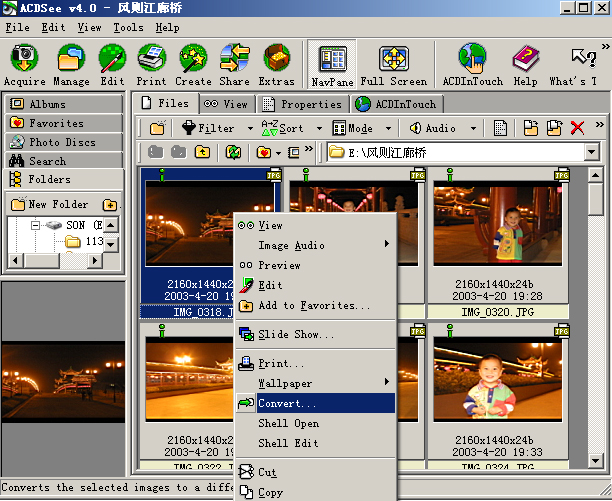This screenshot has height=501, width=612.
Task: Open the Acquire tool
Action: [x=25, y=64]
